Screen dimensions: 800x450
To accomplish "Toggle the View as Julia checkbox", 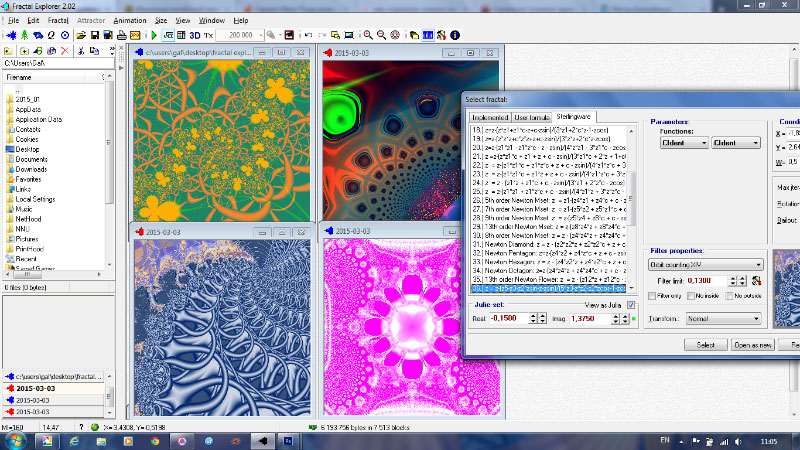I will 631,305.
